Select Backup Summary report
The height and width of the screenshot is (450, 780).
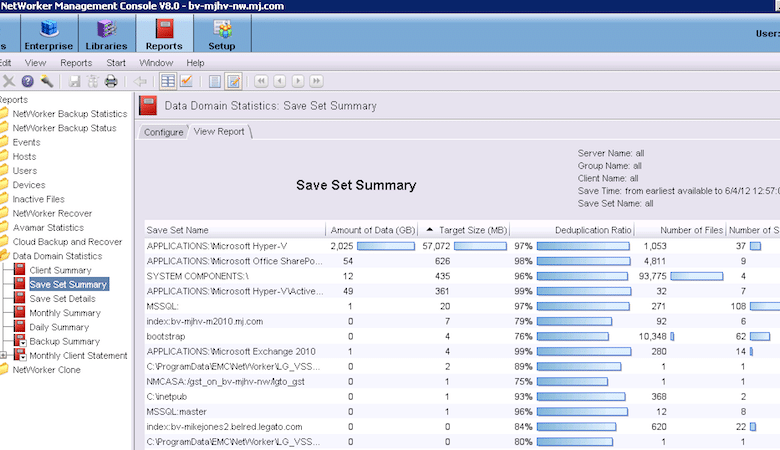(65, 342)
